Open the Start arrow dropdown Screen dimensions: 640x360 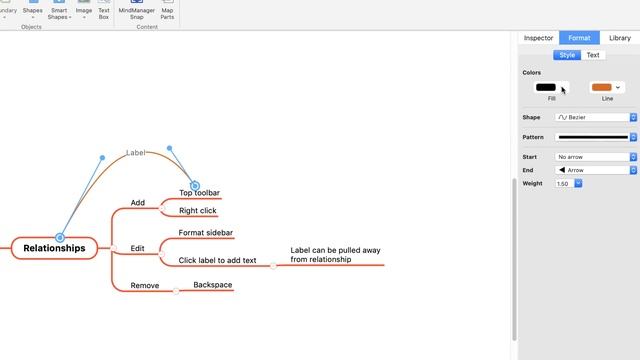596,157
